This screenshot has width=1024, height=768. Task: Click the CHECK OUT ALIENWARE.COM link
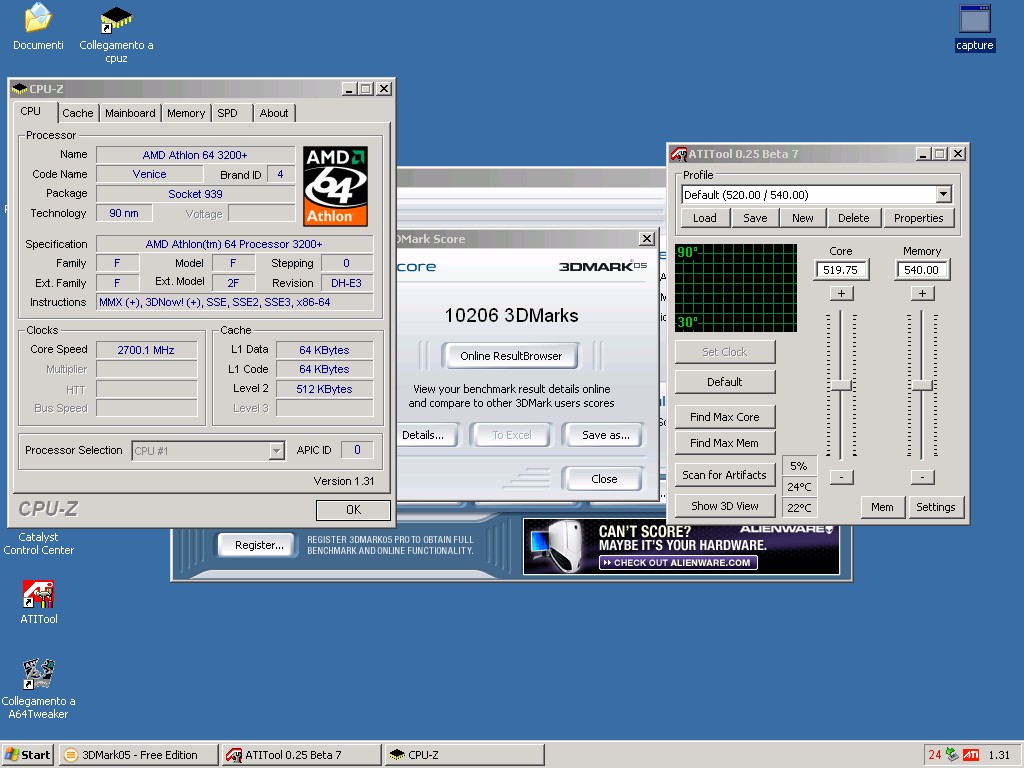coord(678,562)
